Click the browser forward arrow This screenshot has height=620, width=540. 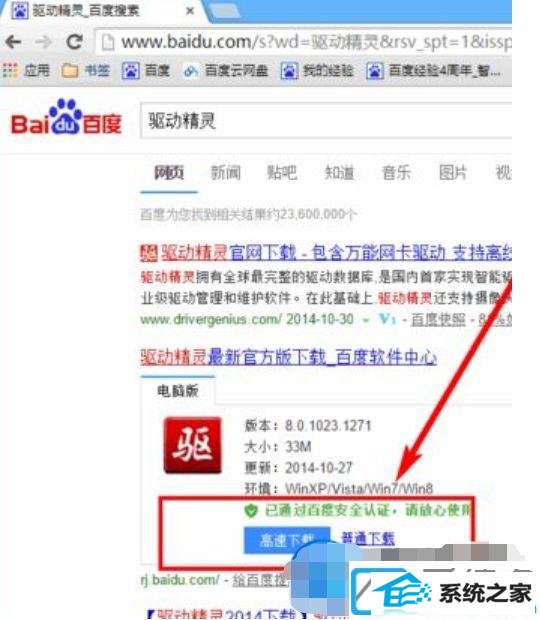click(43, 42)
